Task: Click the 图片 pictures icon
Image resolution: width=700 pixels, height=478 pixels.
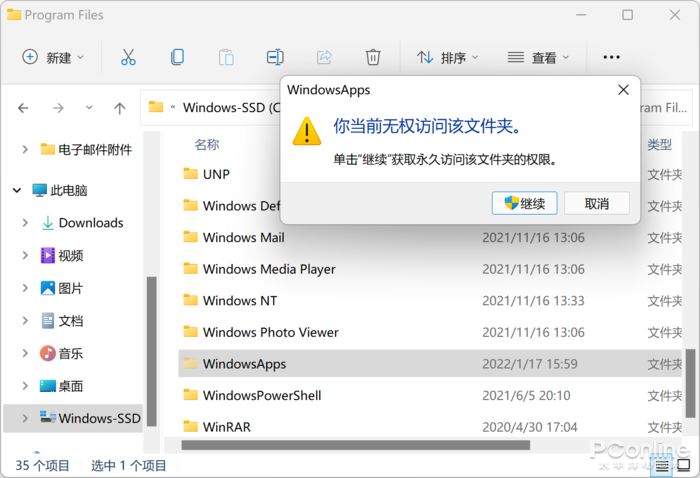Action: pyautogui.click(x=47, y=288)
